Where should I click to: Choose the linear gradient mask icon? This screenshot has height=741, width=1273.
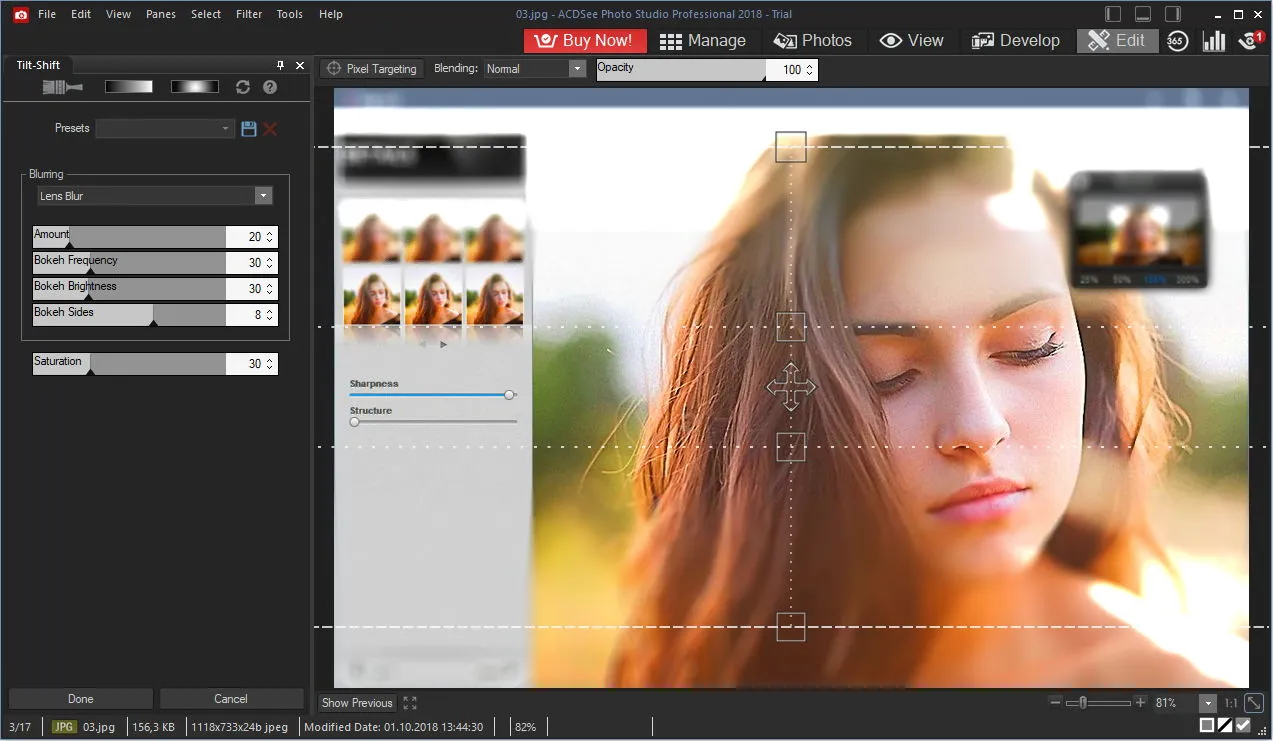click(129, 87)
